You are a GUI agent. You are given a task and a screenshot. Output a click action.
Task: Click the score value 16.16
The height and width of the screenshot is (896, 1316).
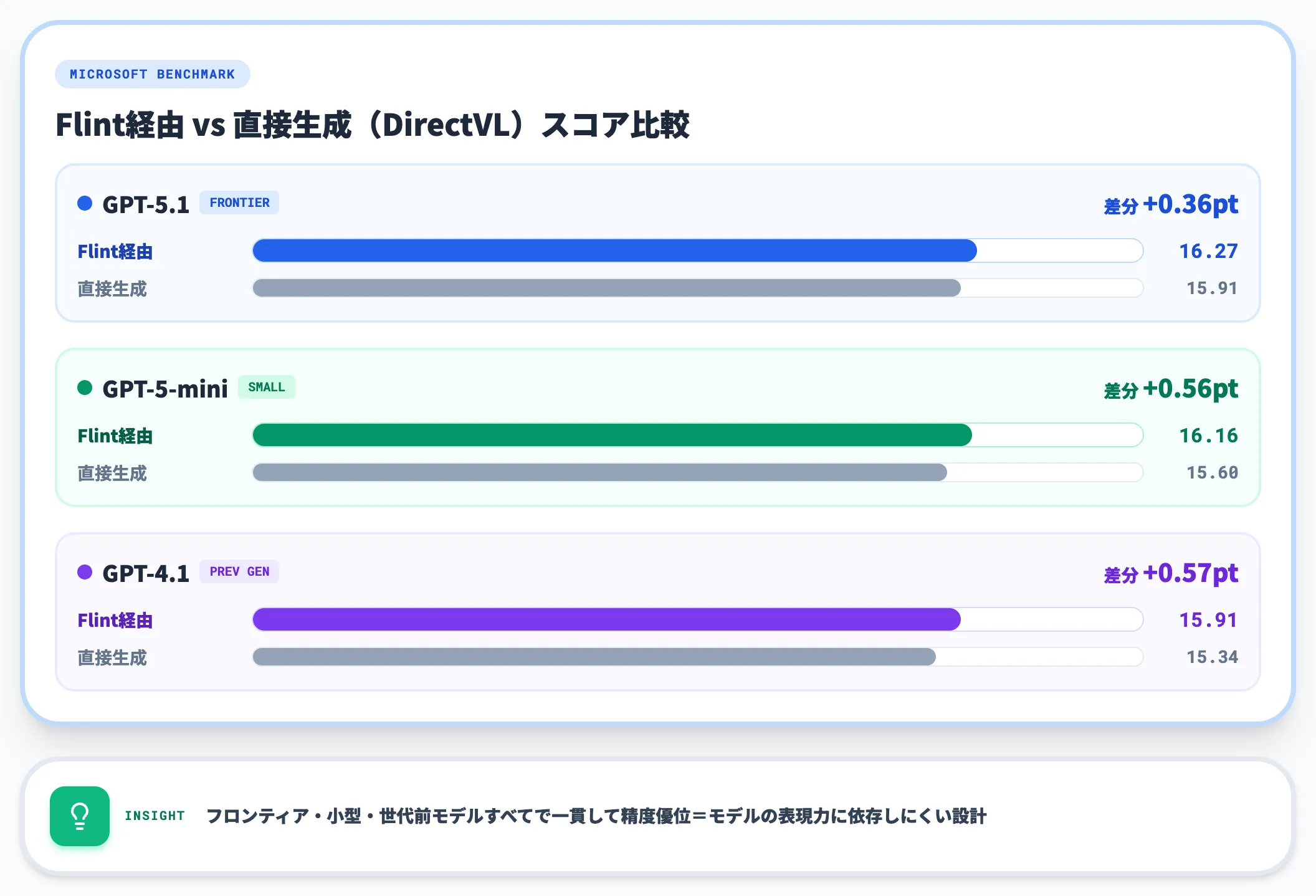(1208, 436)
